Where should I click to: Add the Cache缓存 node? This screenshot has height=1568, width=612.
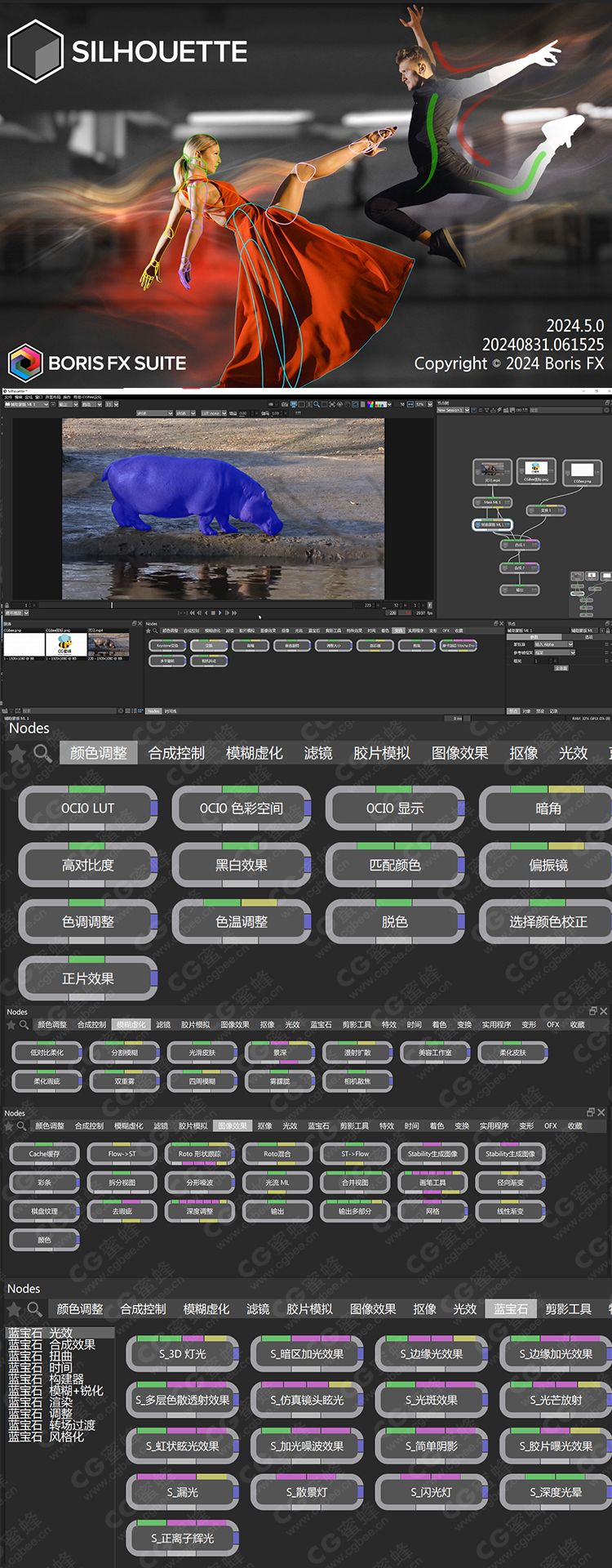point(44,1154)
